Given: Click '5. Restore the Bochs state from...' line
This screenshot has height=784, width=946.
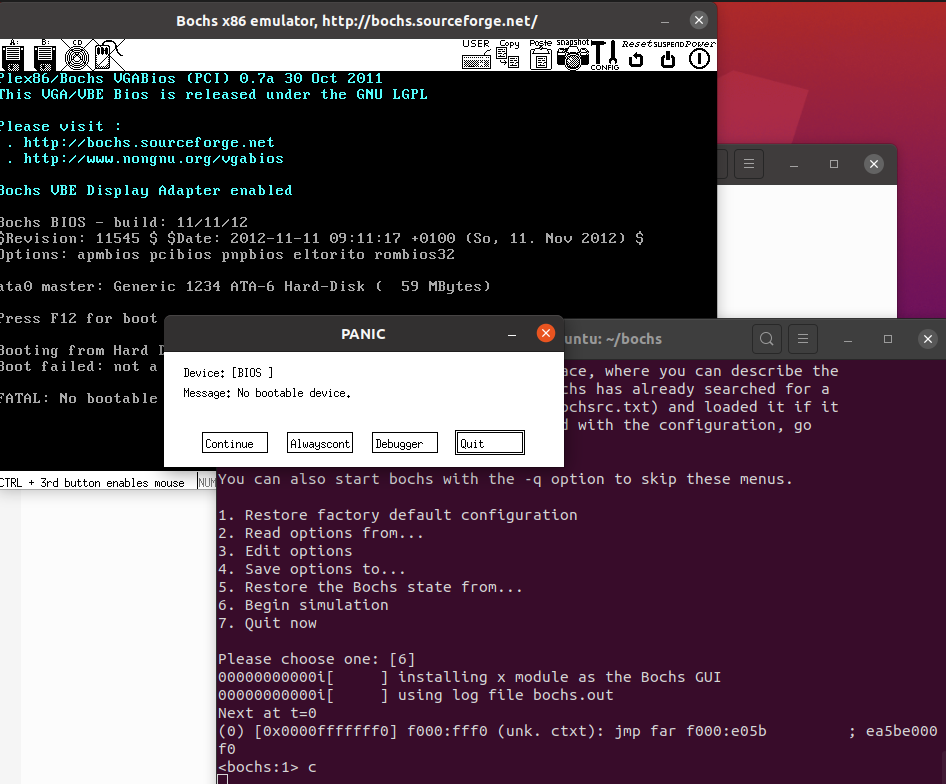Looking at the screenshot, I should pos(370,587).
